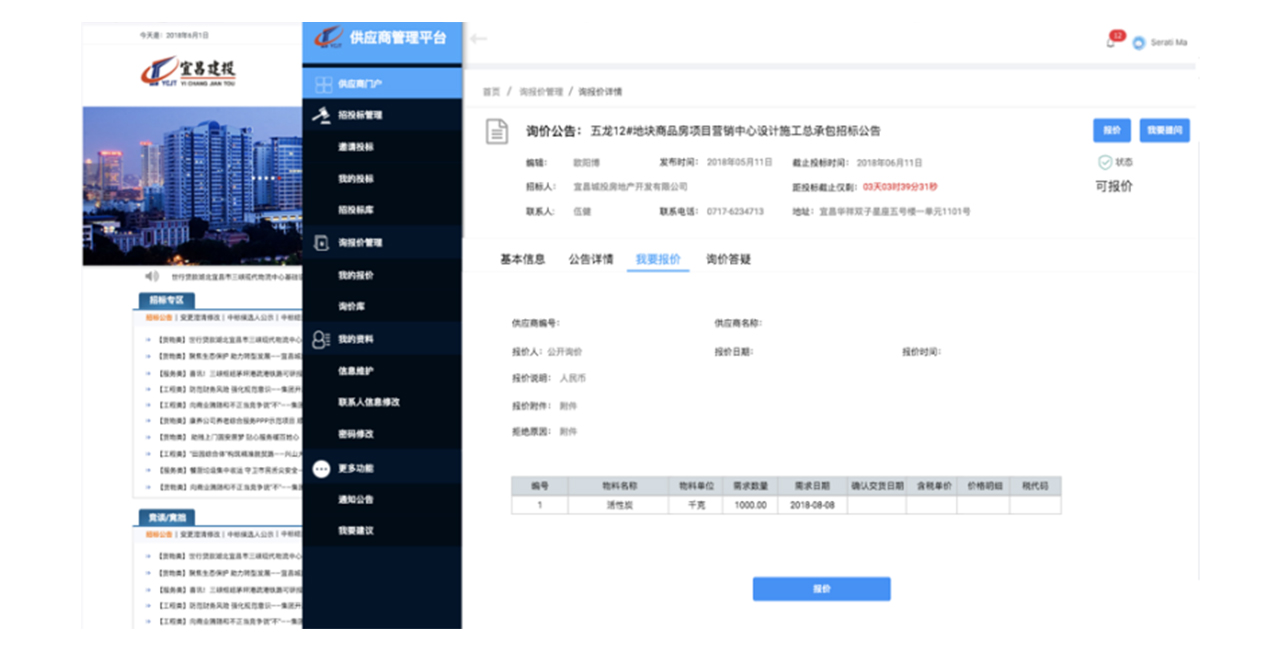This screenshot has height=646, width=1280.
Task: Open the 附件 link next to 拒绝原因
Action: click(568, 432)
